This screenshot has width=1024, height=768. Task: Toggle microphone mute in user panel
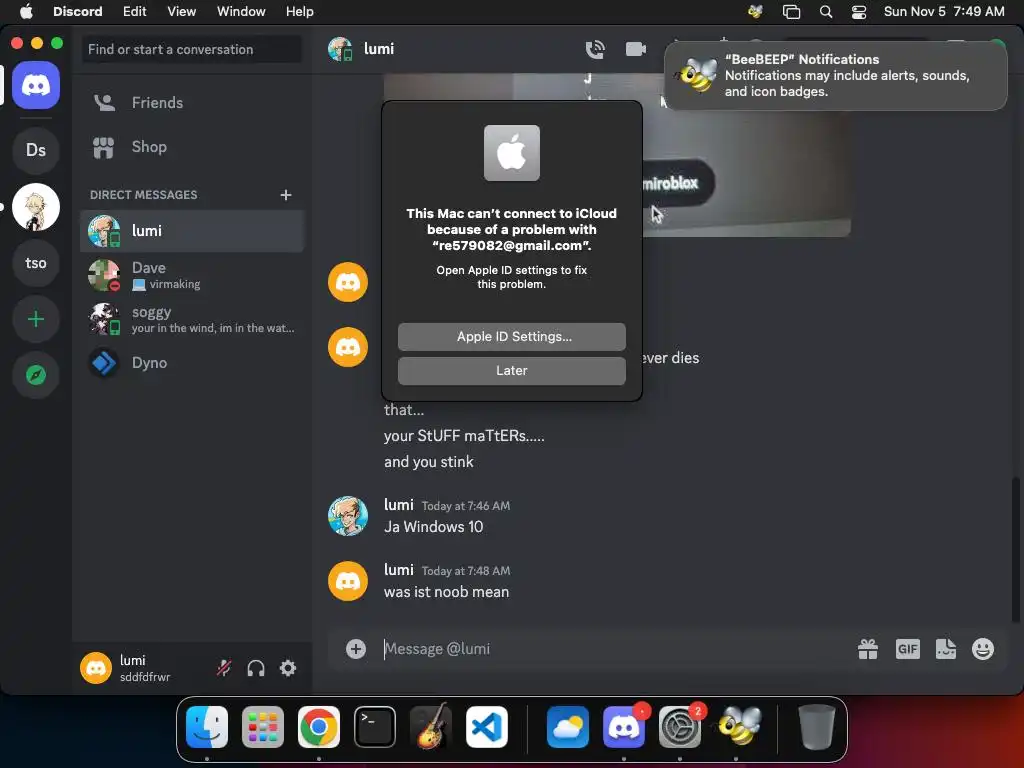(224, 668)
